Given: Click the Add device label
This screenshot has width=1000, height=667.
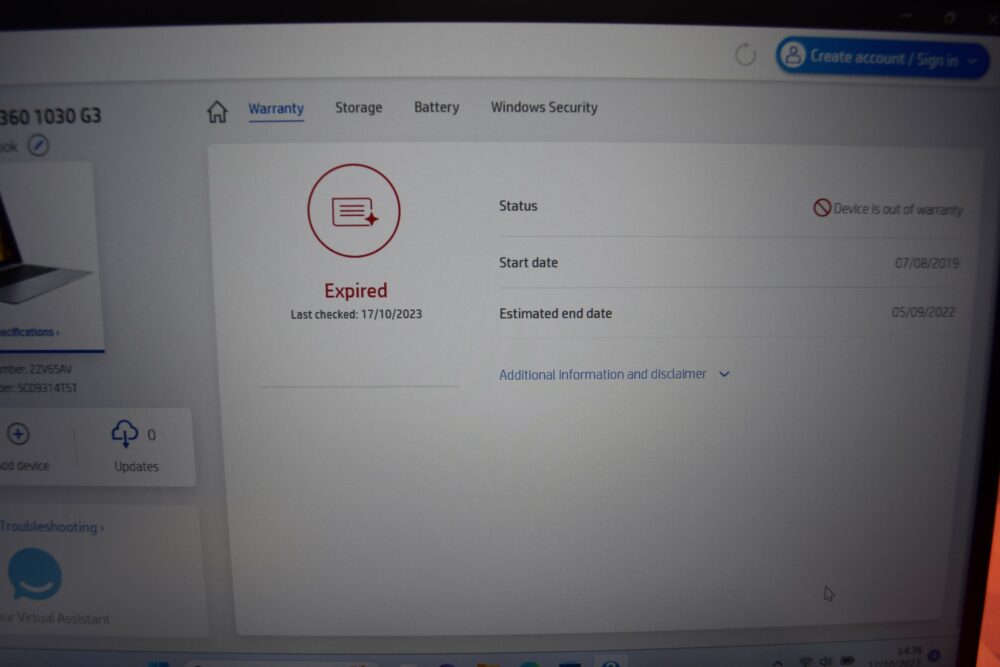Looking at the screenshot, I should pyautogui.click(x=25, y=465).
